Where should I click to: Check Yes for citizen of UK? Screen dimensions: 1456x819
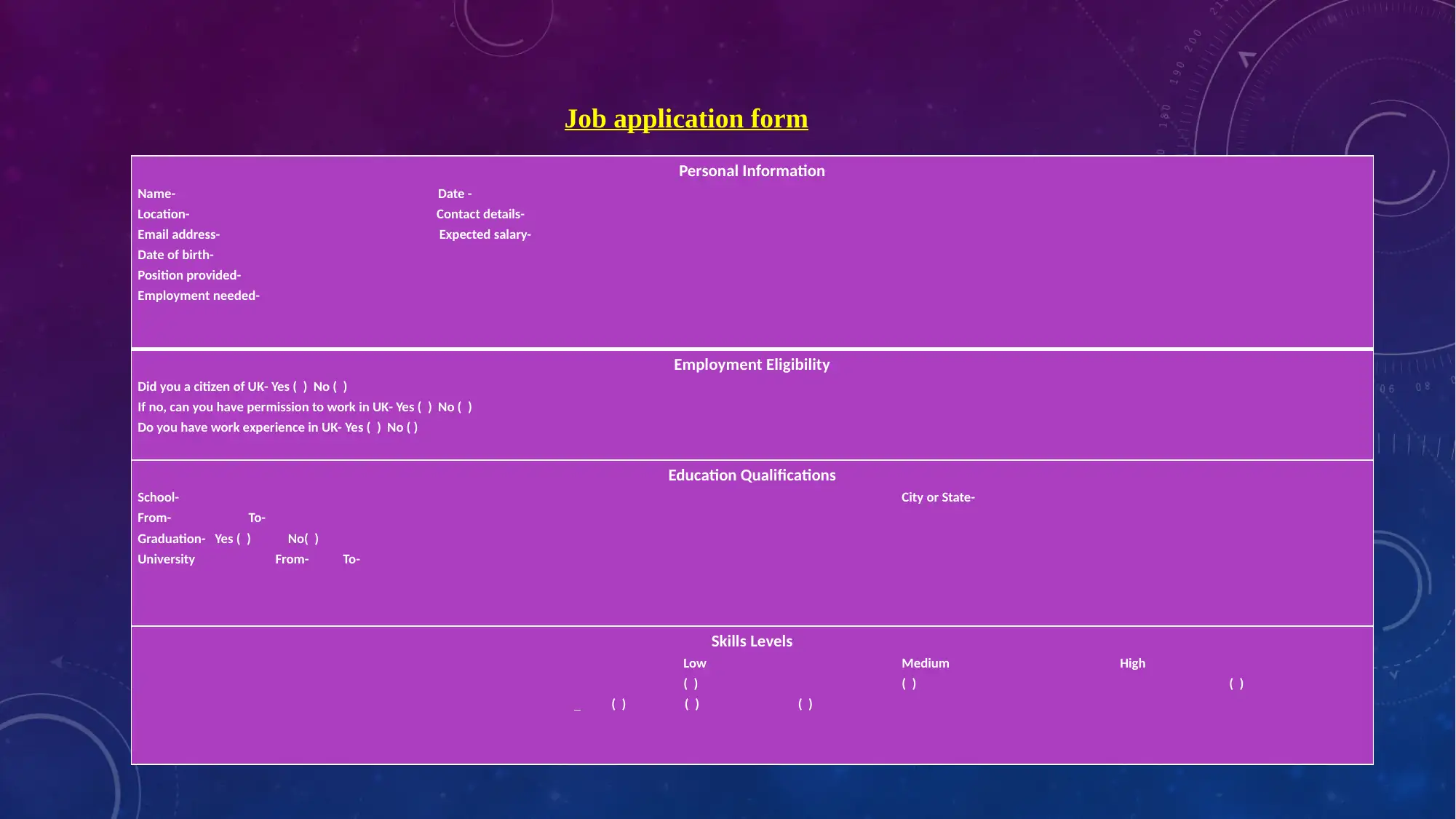click(300, 387)
